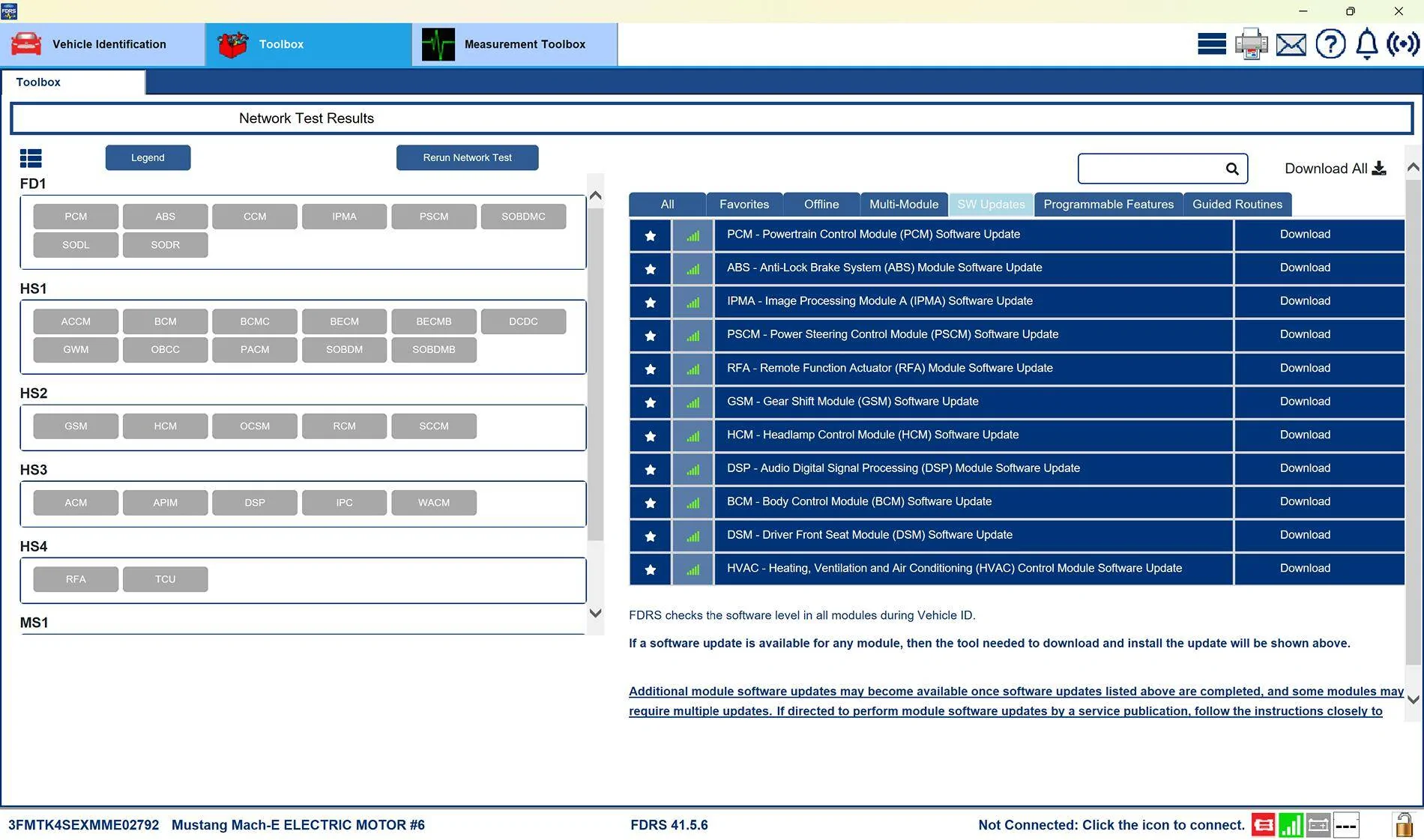This screenshot has width=1424, height=840.
Task: Open the Guided Routines tab
Action: coord(1237,205)
